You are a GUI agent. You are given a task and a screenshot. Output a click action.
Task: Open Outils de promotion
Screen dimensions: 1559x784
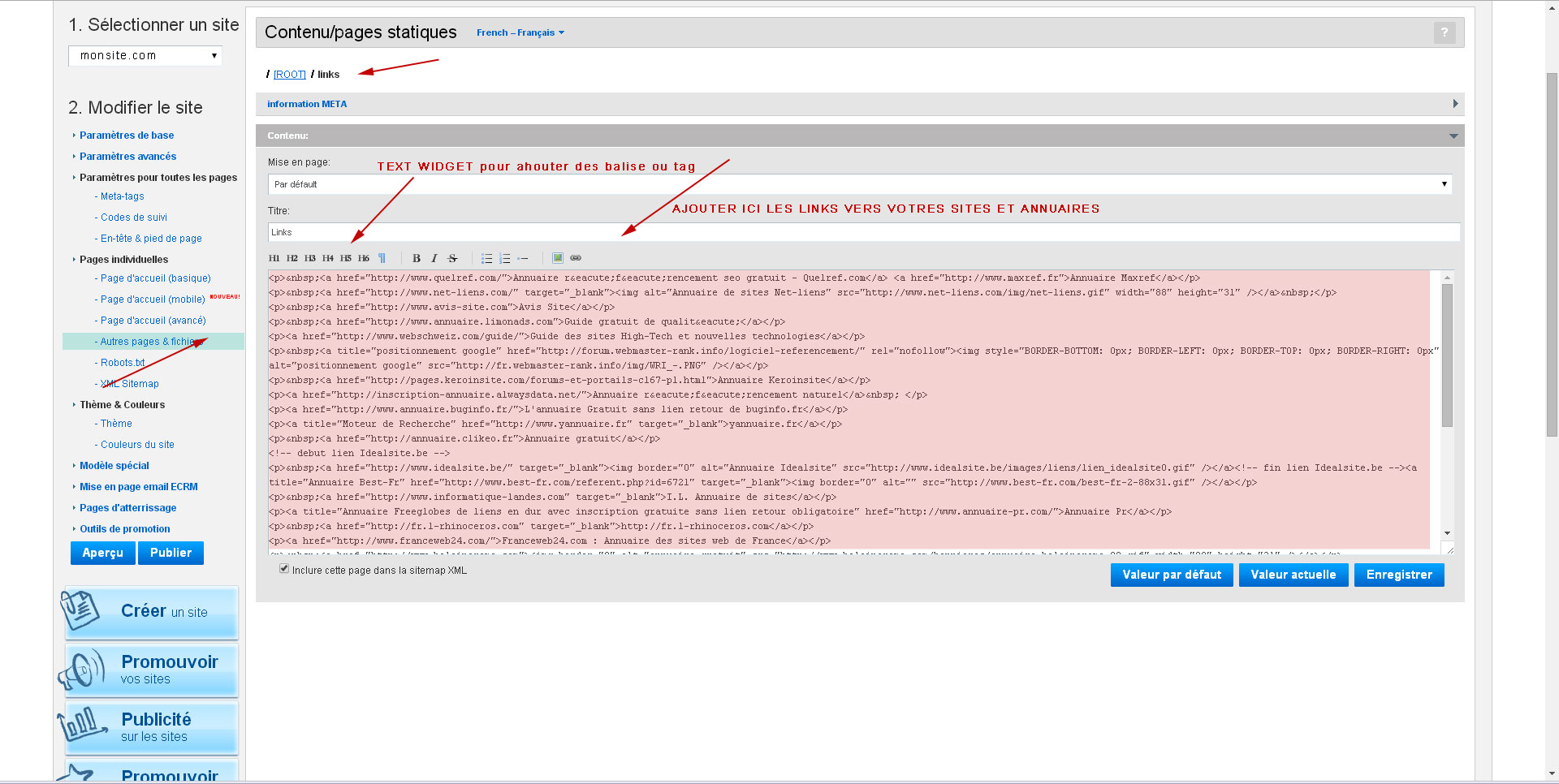[x=124, y=528]
